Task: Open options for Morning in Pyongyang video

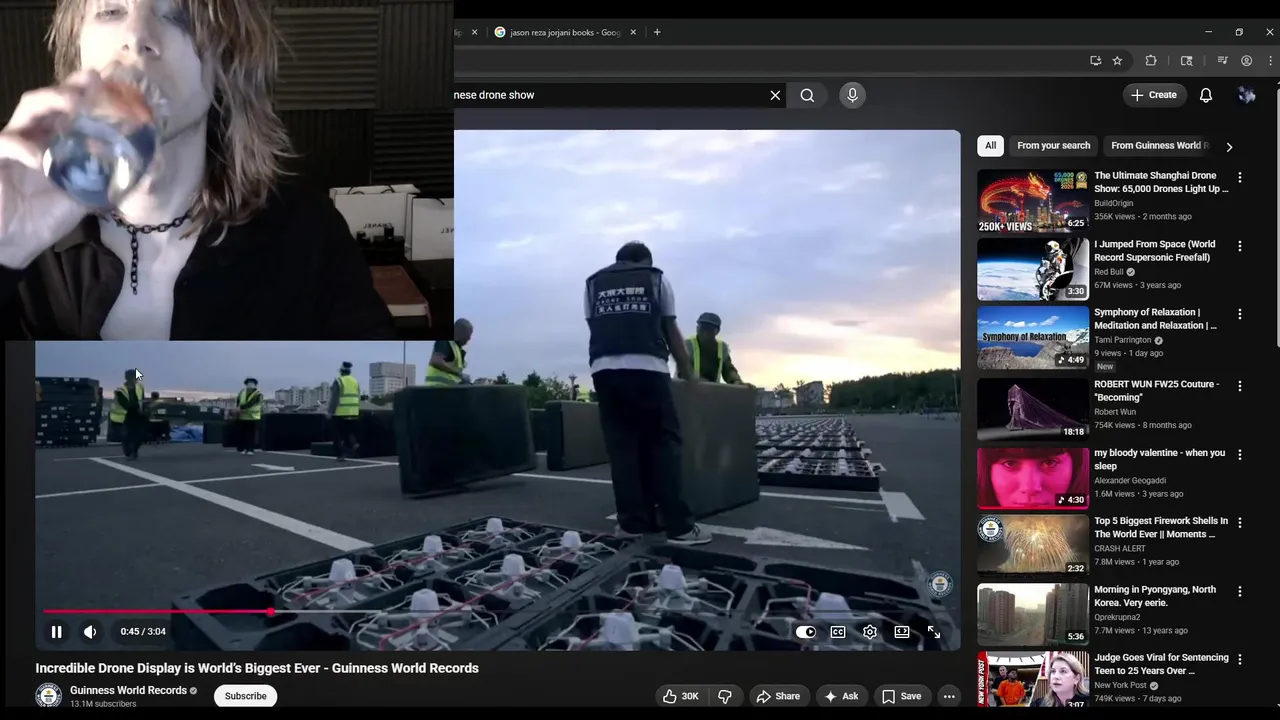Action: tap(1240, 591)
